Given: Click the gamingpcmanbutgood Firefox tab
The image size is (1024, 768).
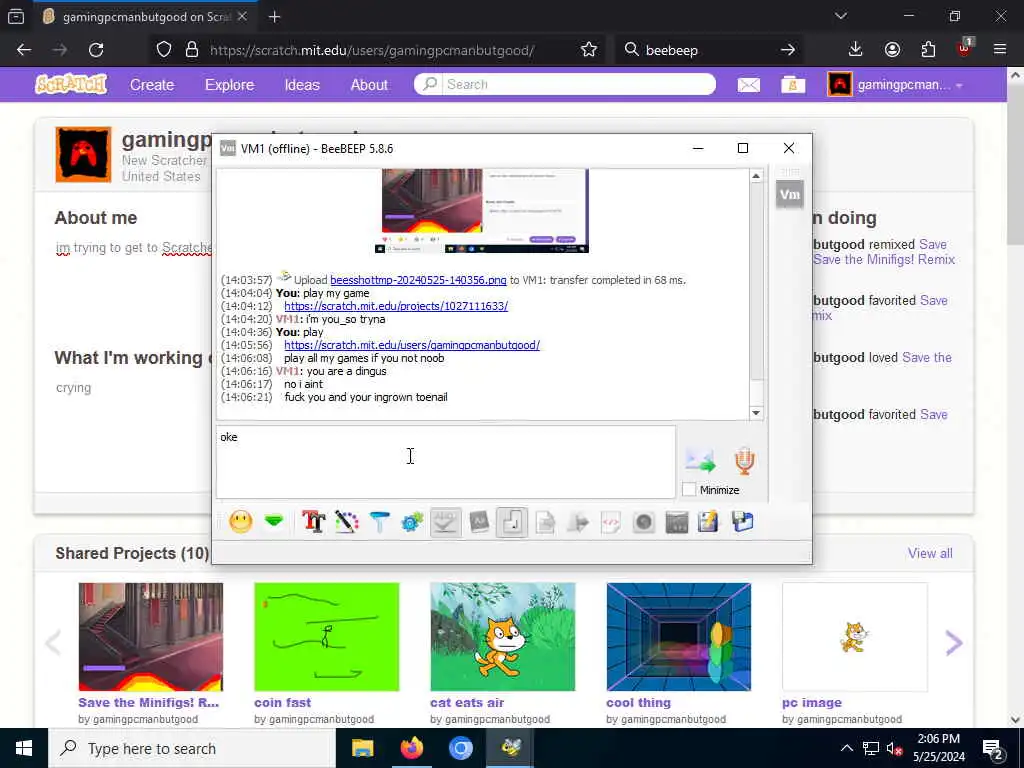Looking at the screenshot, I should click(x=144, y=17).
